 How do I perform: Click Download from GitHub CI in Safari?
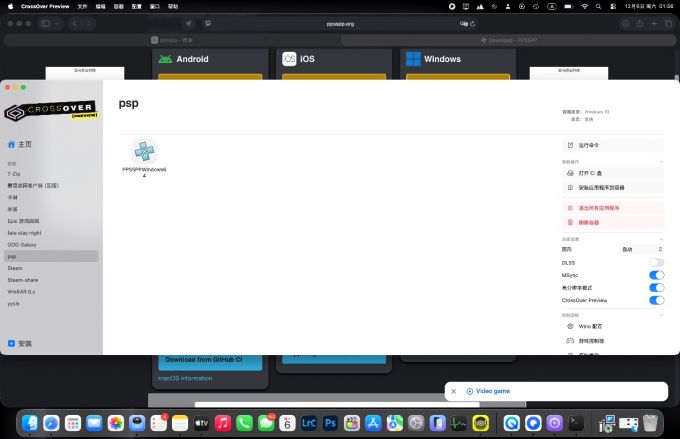[210, 362]
